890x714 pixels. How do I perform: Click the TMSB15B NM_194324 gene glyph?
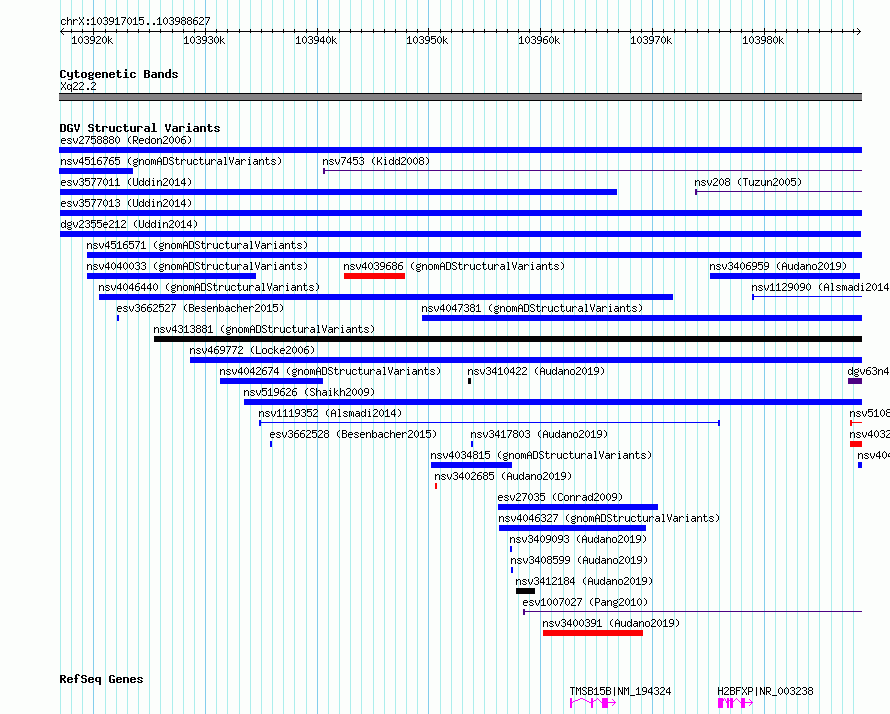pyautogui.click(x=593, y=703)
